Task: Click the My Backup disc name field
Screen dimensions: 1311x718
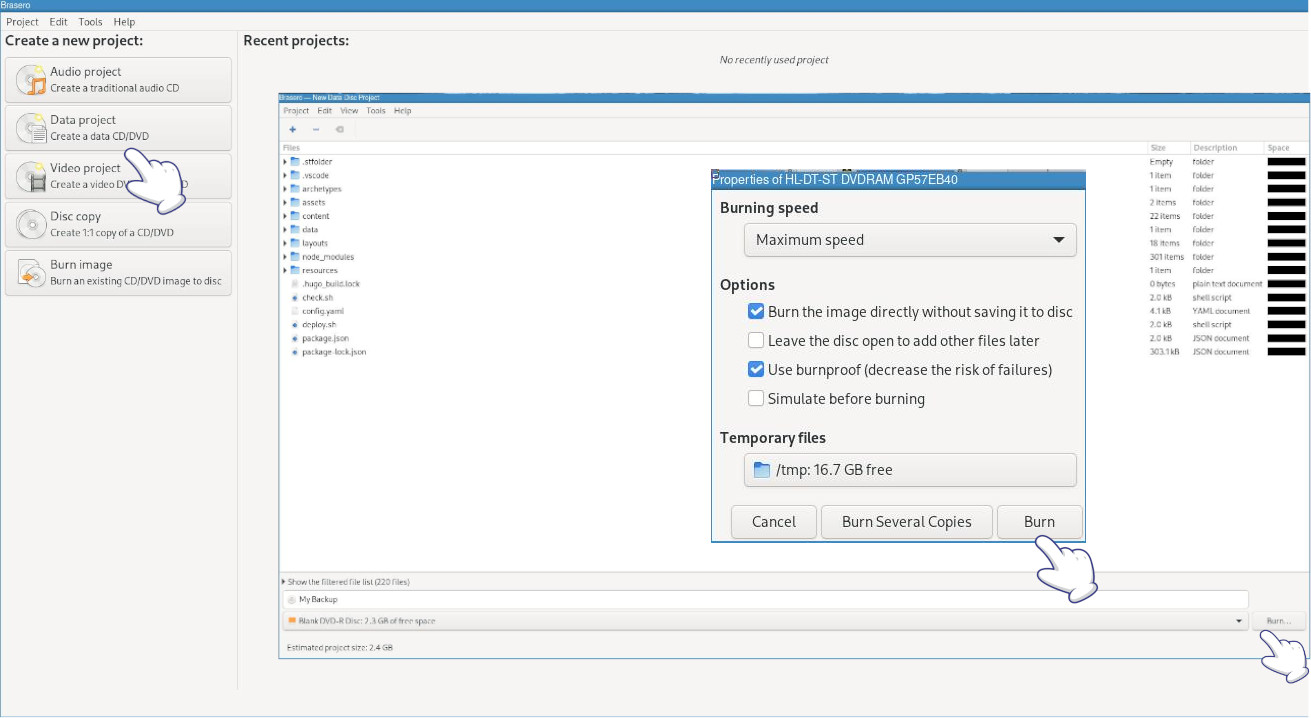Action: pyautogui.click(x=765, y=599)
